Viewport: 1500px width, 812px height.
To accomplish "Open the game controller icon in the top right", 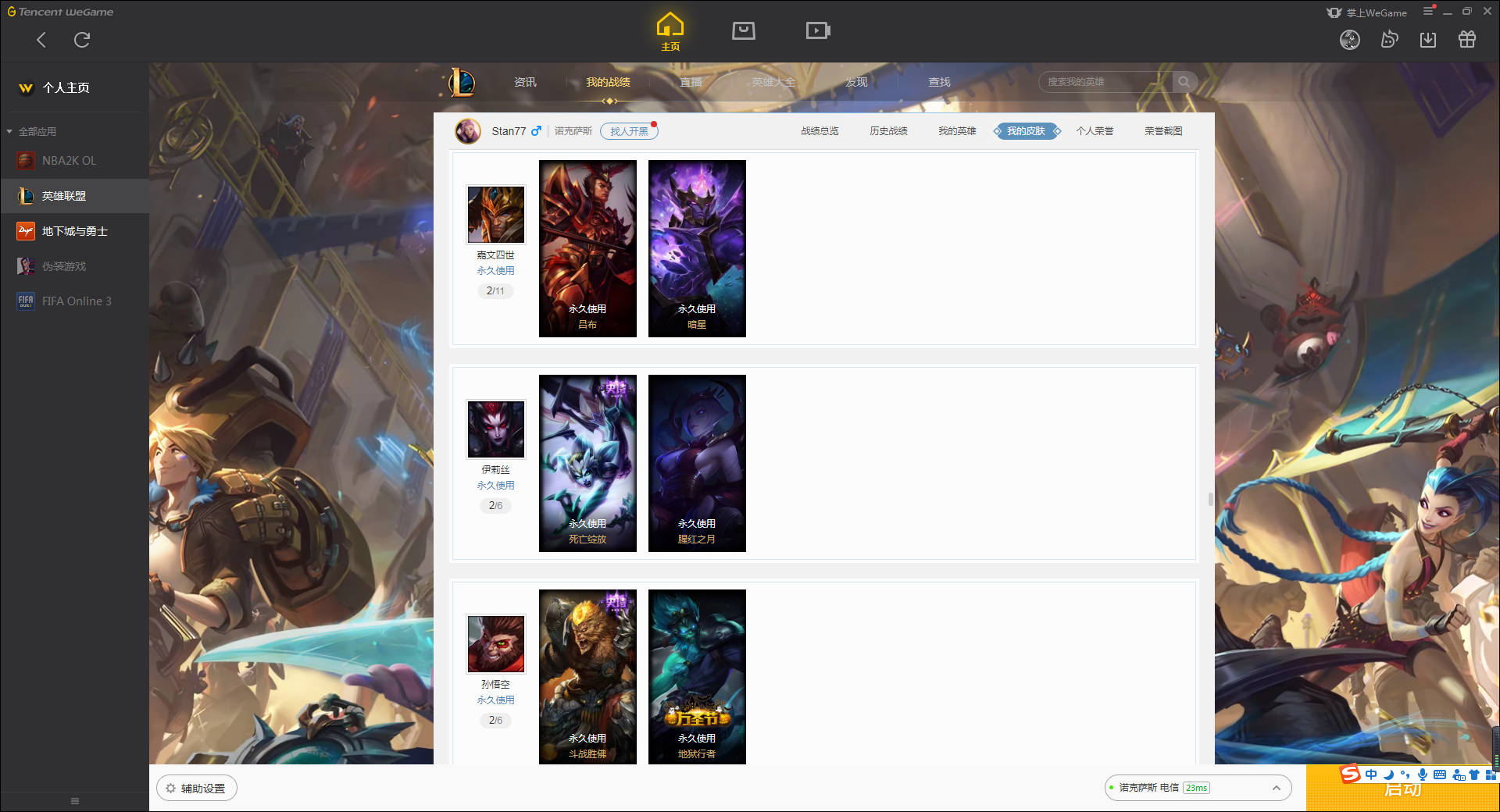I will [1389, 39].
